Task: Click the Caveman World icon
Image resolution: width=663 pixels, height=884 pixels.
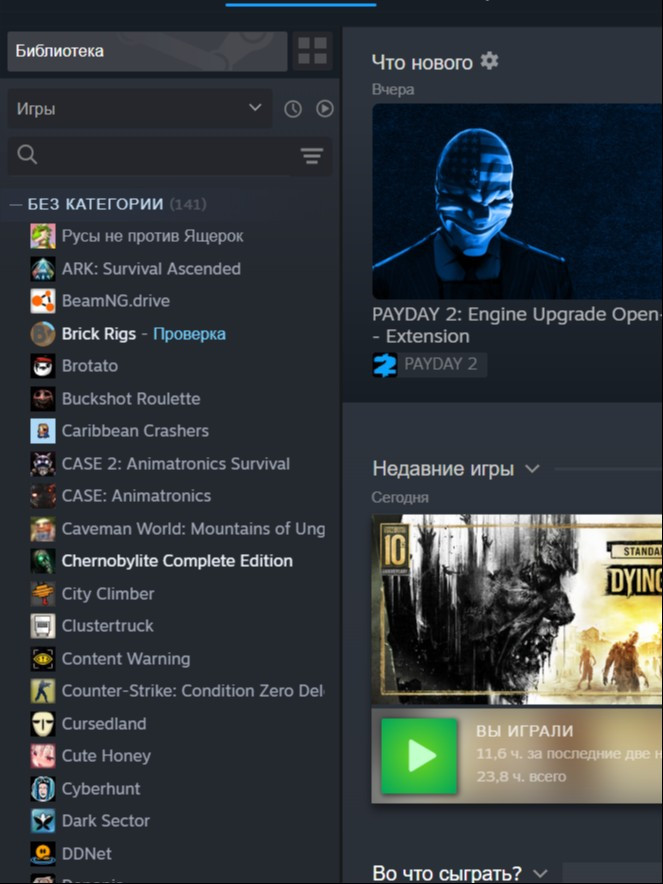Action: click(43, 529)
